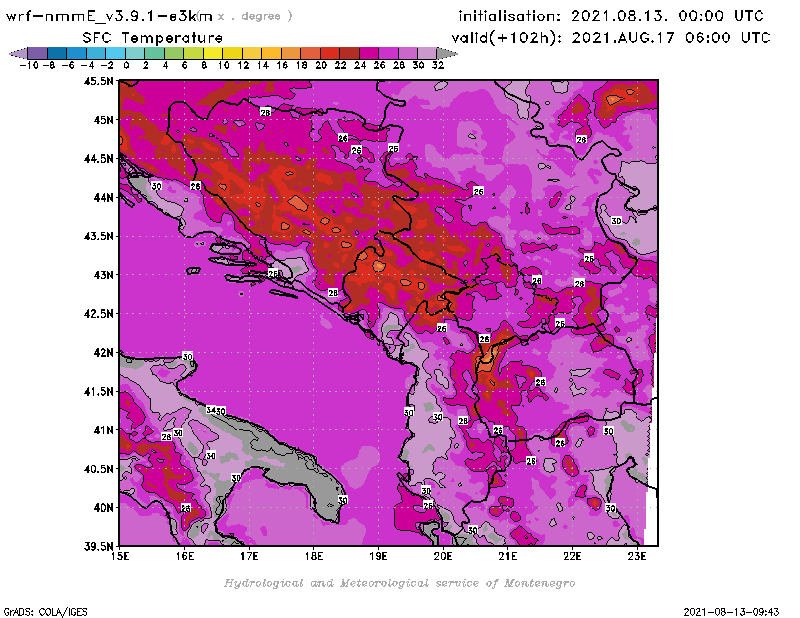
Task: Click the '42.5N' latitude label
Action: (x=98, y=314)
